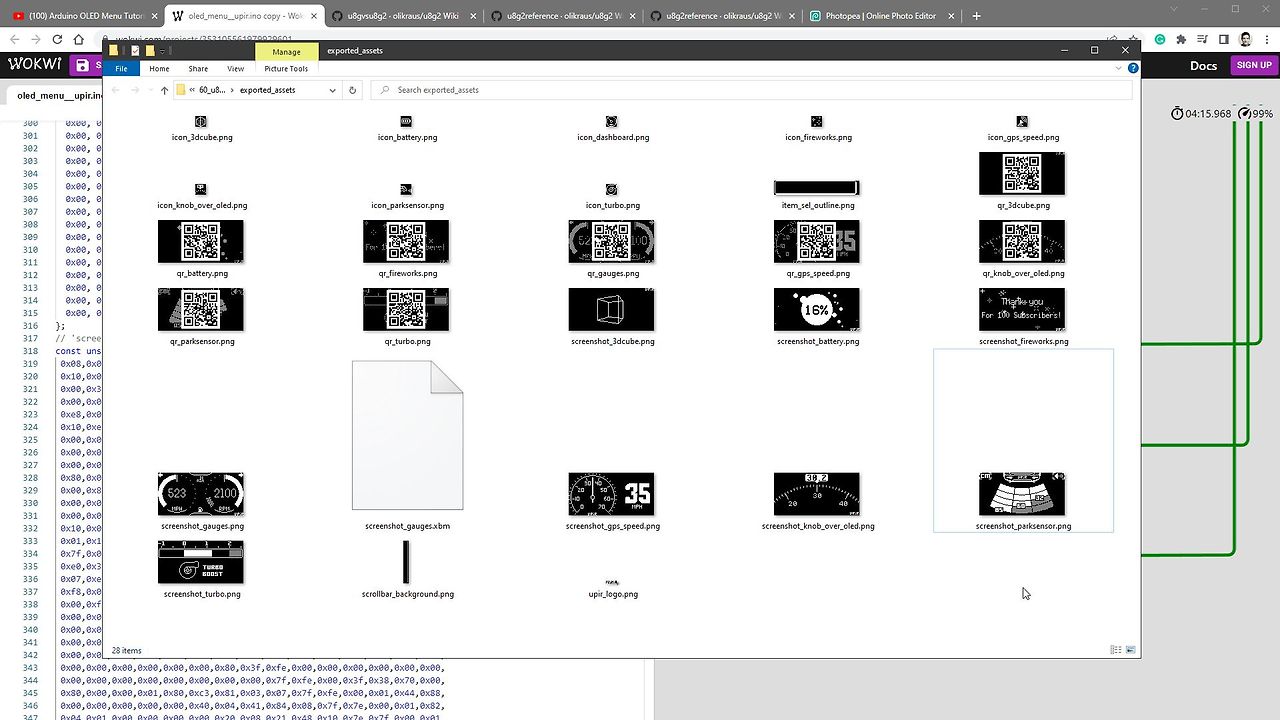
Task: Switch to u8gvsu8g2 wiki browser tab
Action: (x=404, y=16)
